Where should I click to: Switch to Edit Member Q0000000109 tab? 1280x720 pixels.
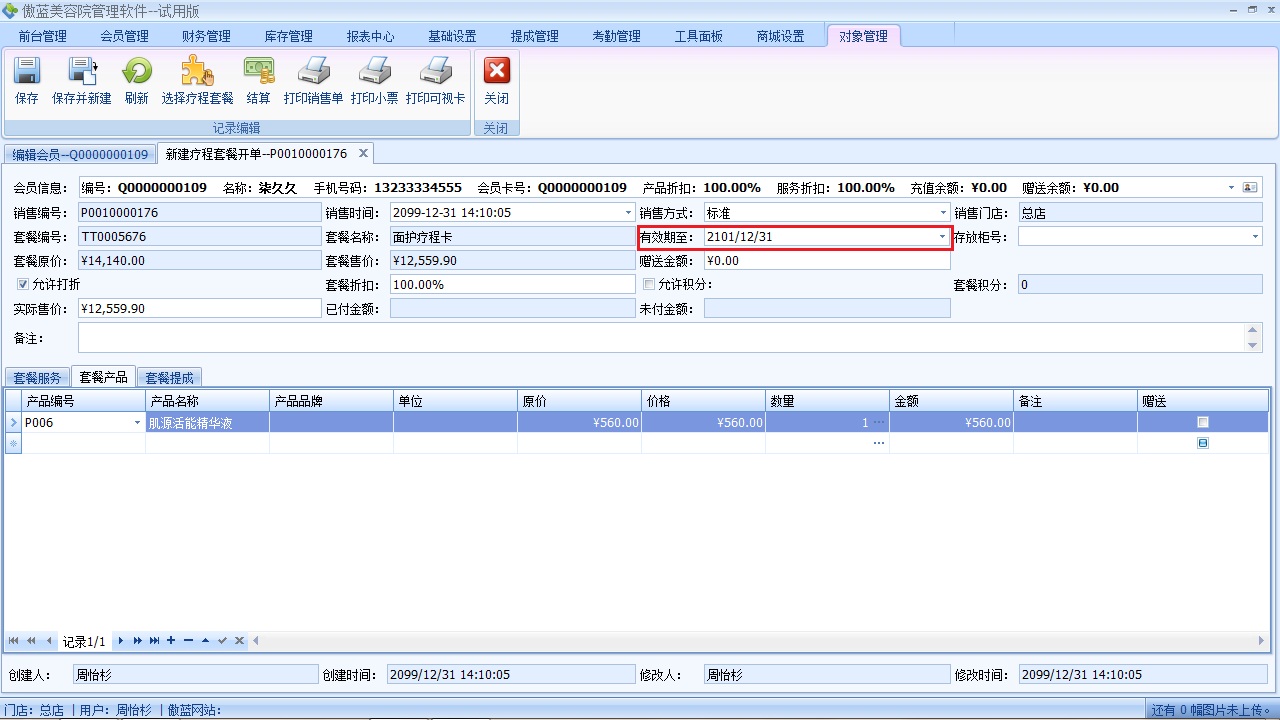pos(80,154)
